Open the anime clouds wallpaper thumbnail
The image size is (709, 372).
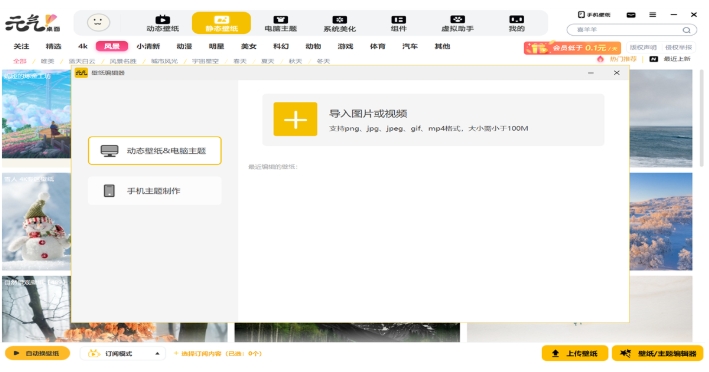tap(37, 113)
